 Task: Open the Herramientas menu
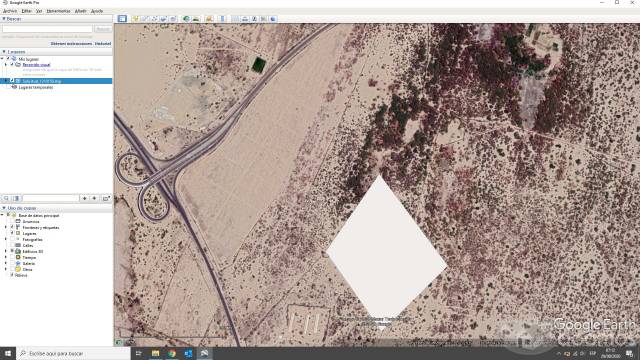[58, 11]
